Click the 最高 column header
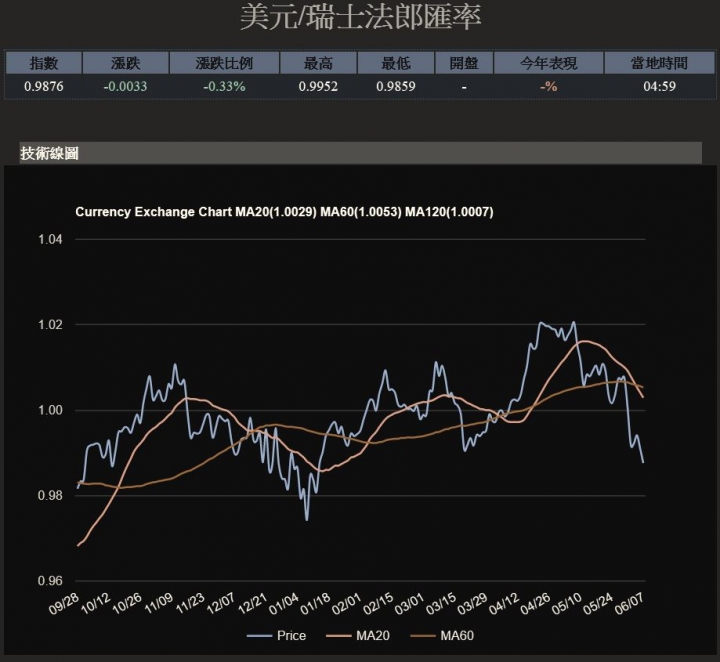 [x=318, y=63]
